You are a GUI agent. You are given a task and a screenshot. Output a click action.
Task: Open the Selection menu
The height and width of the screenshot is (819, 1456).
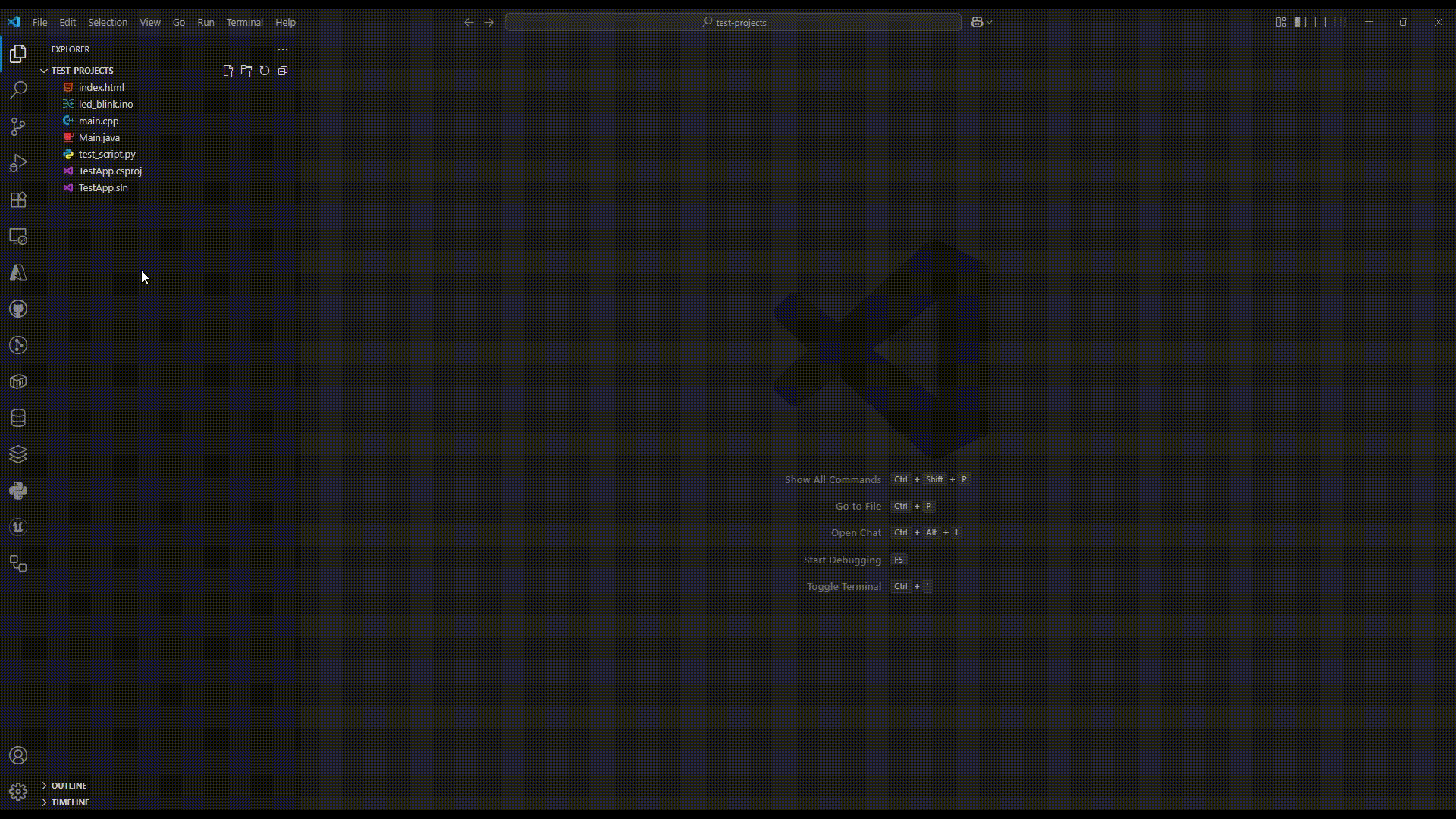click(x=107, y=22)
